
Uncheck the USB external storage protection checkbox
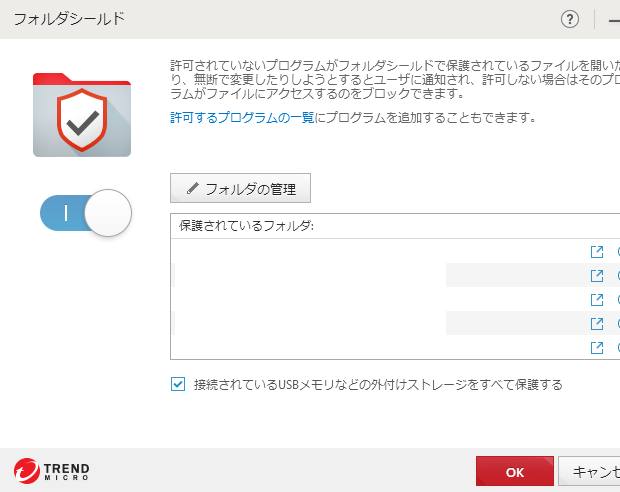point(178,384)
